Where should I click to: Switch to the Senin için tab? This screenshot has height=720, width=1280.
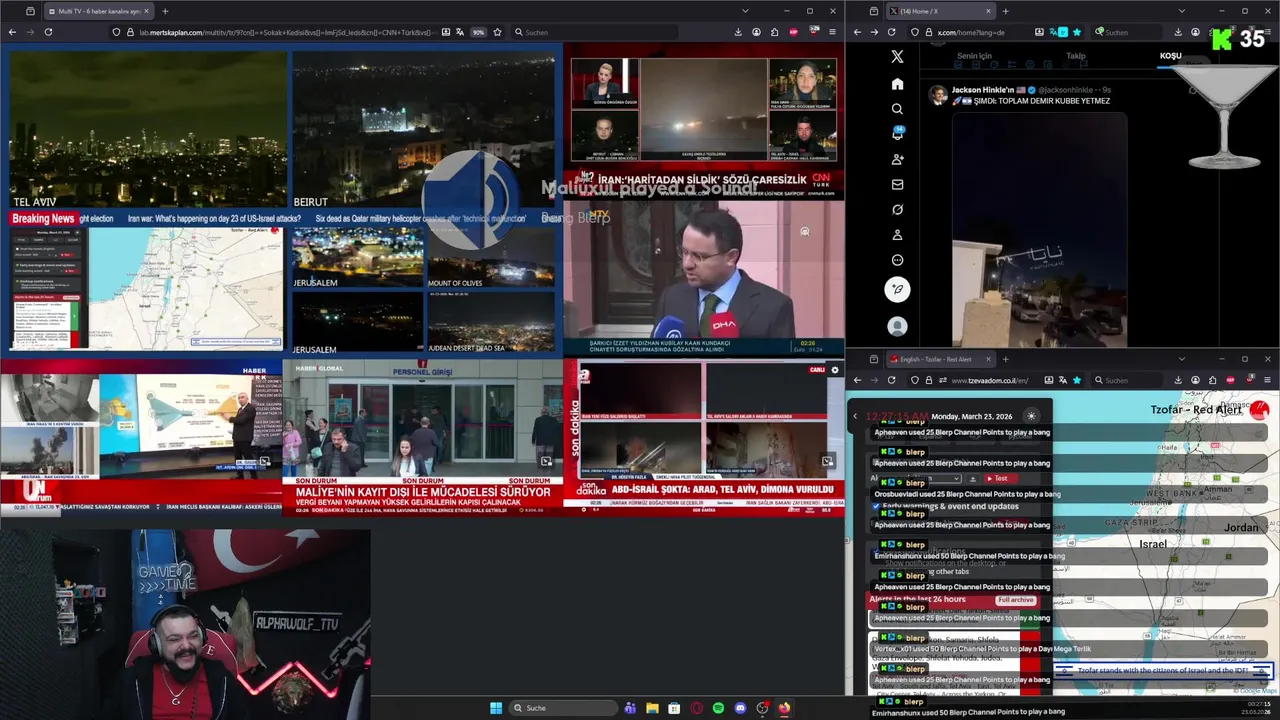[x=974, y=56]
